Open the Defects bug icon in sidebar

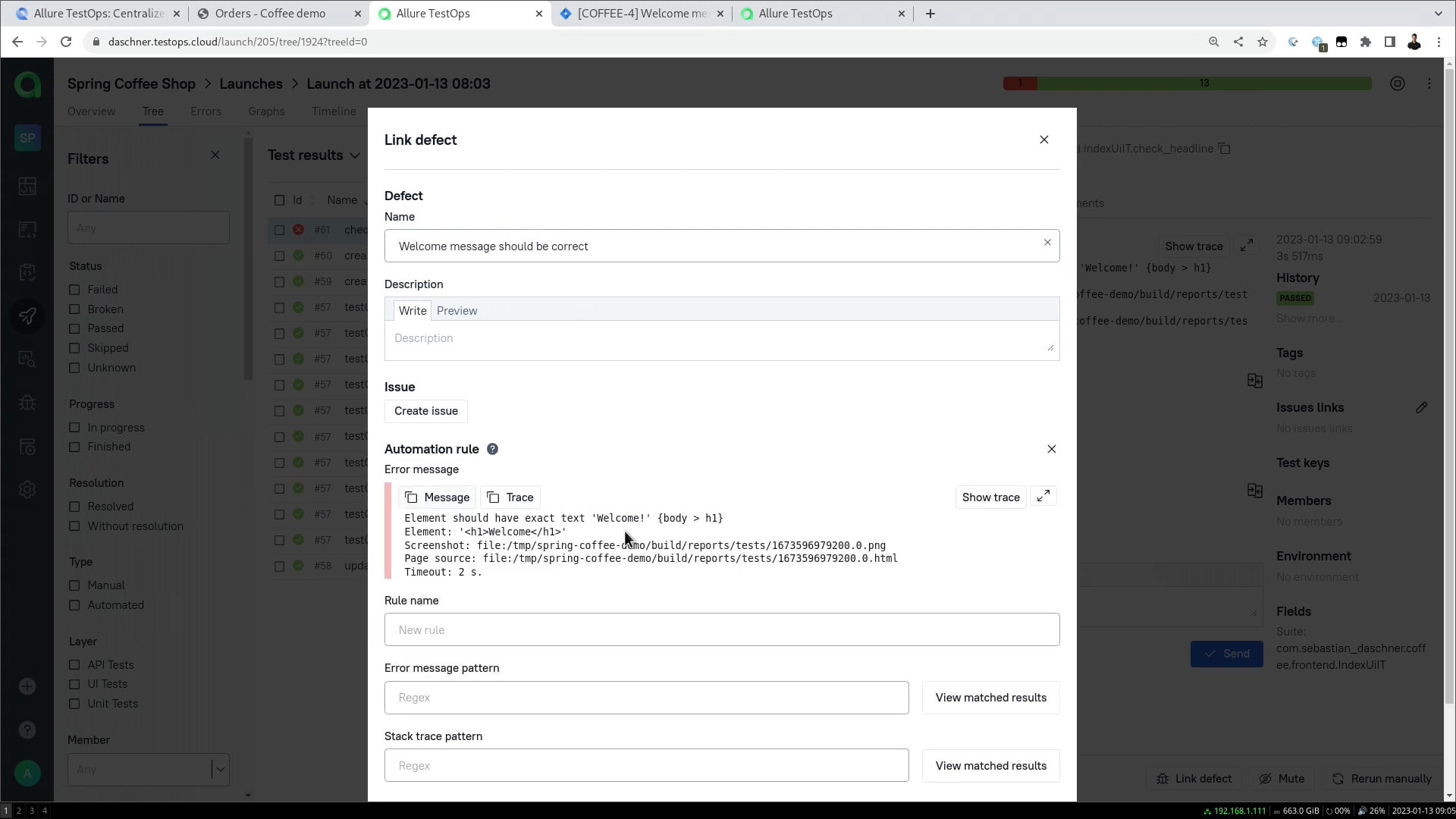(x=27, y=402)
